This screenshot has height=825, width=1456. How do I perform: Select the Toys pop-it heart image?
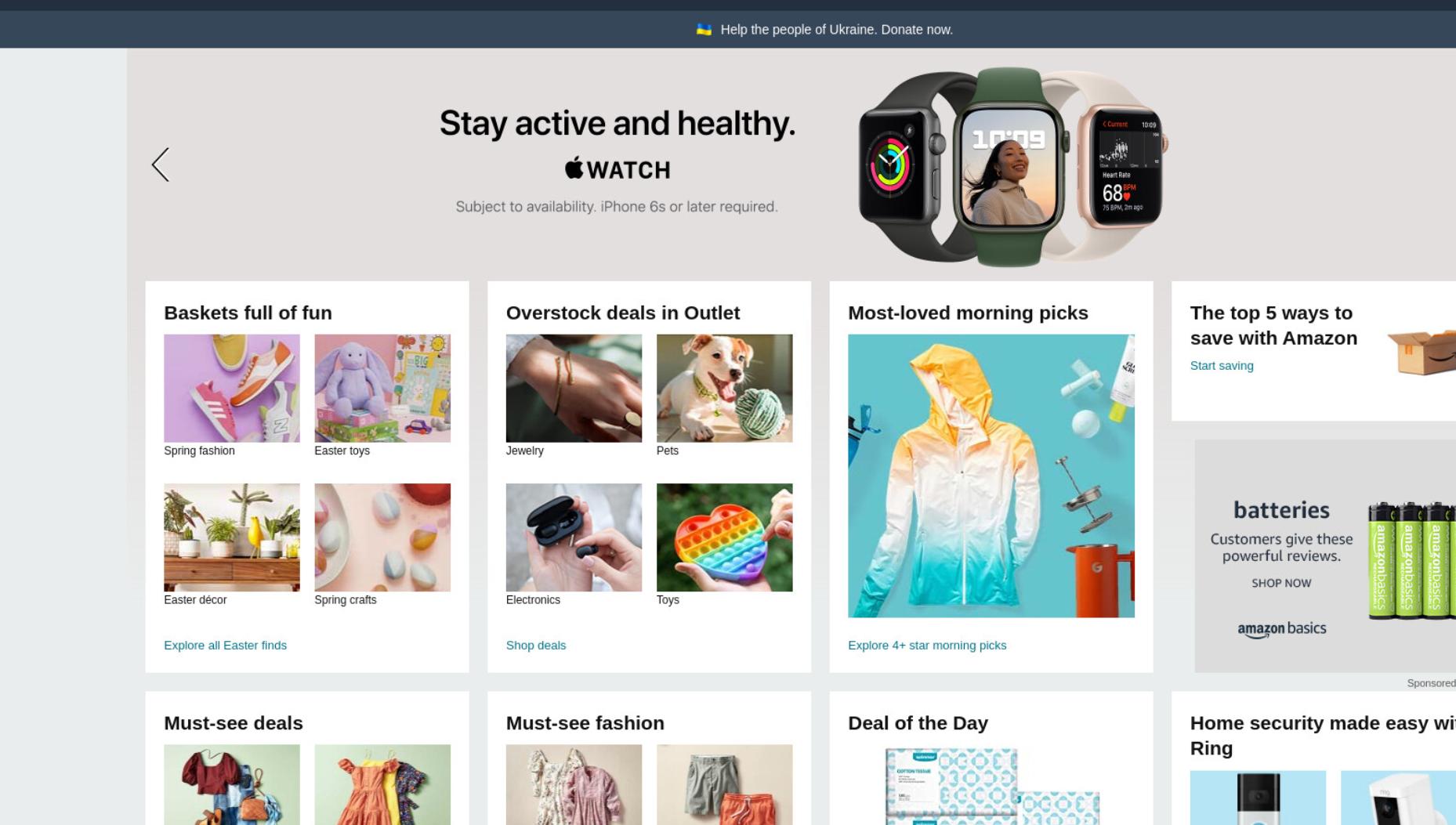point(724,537)
